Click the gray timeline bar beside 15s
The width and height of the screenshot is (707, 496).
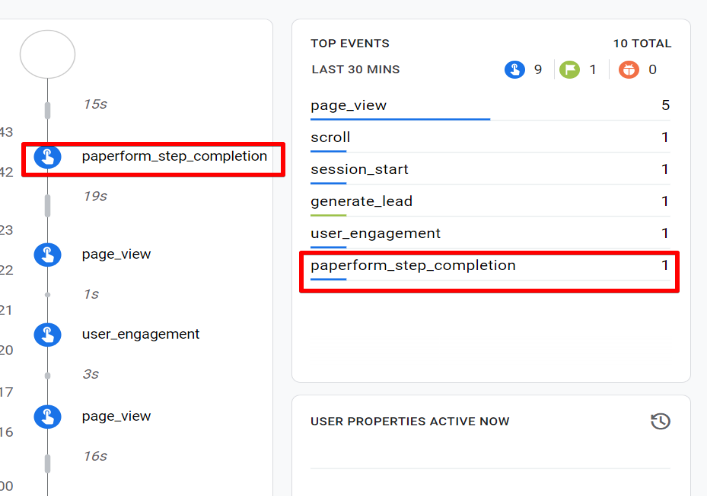click(47, 109)
